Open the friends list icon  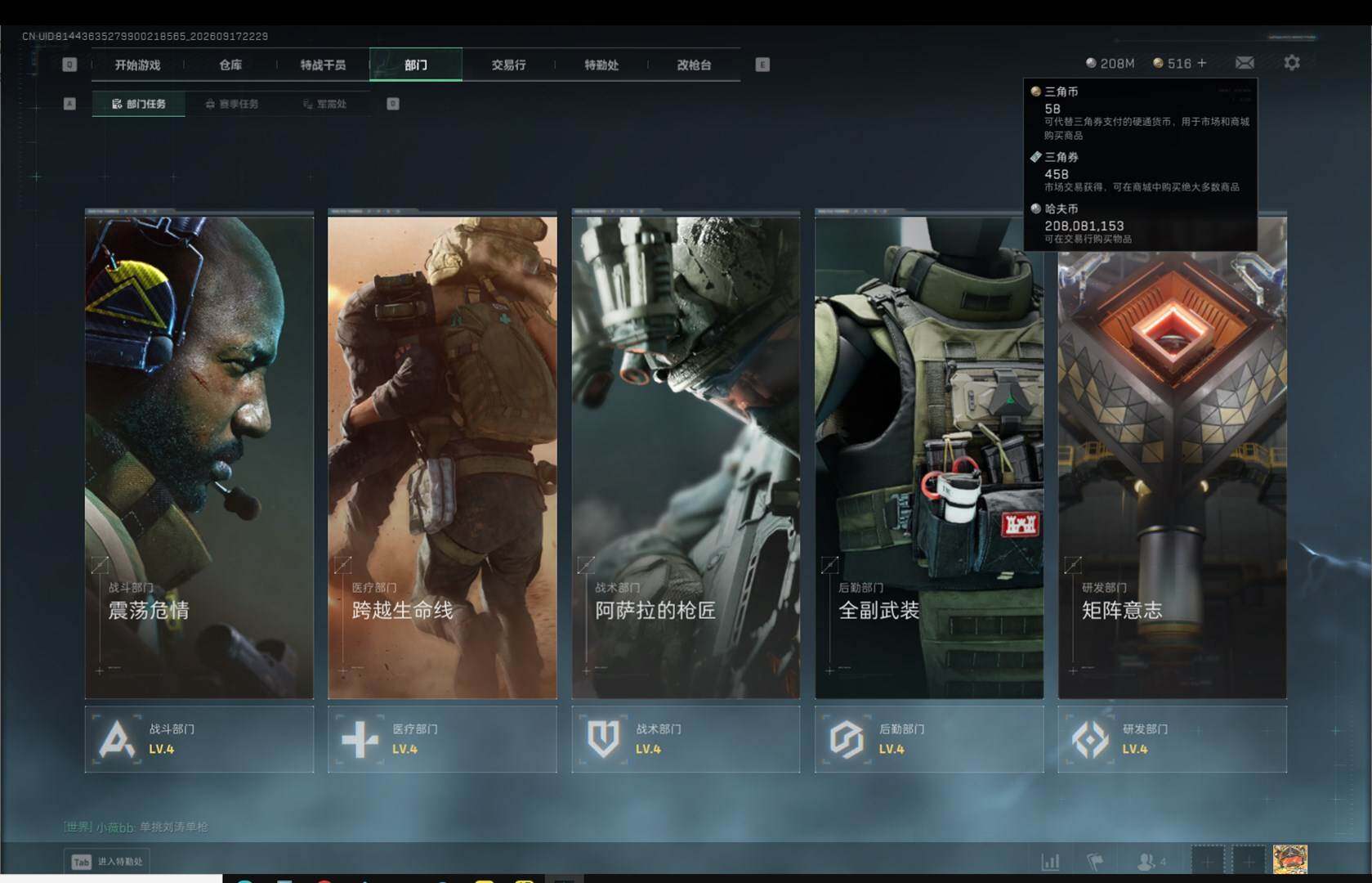[1146, 861]
